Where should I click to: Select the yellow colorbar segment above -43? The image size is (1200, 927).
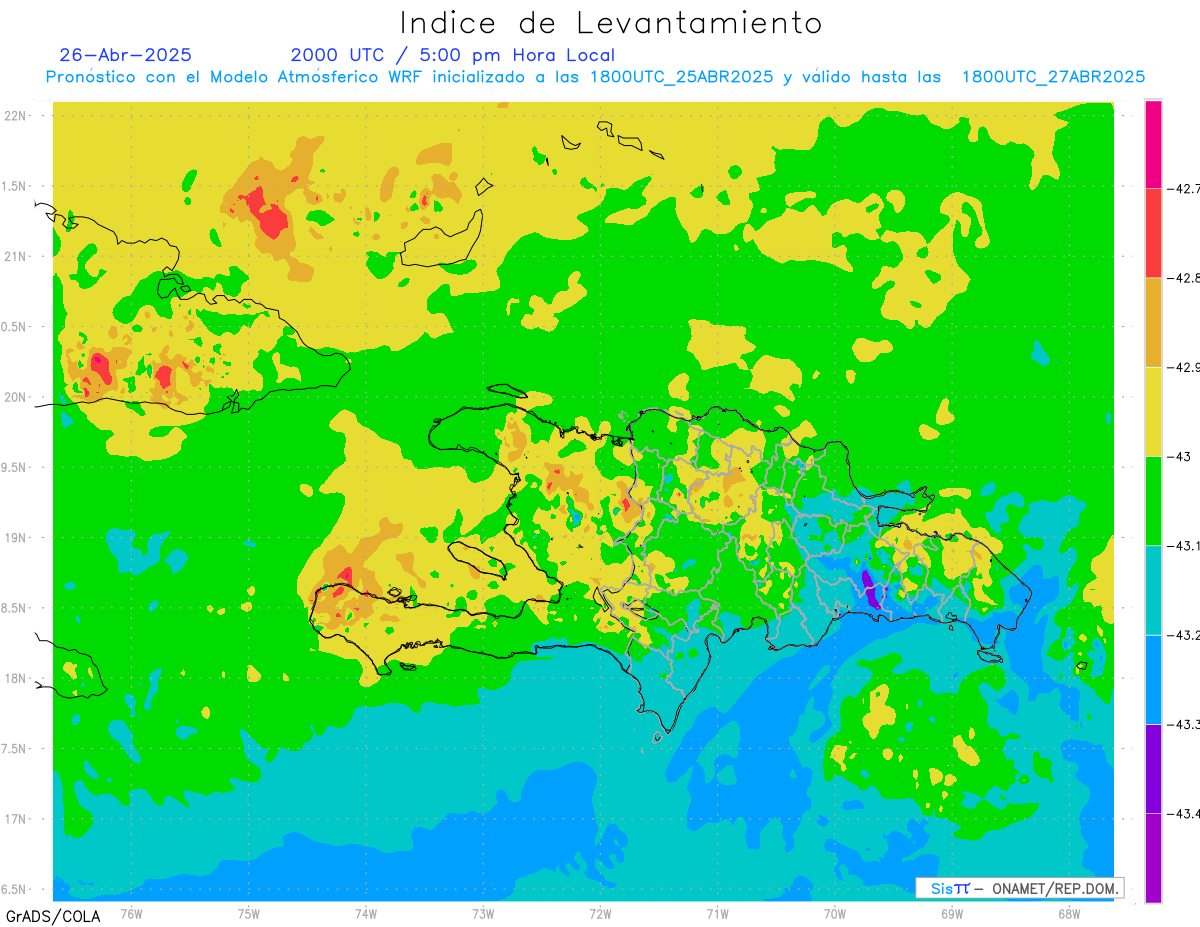(1153, 411)
